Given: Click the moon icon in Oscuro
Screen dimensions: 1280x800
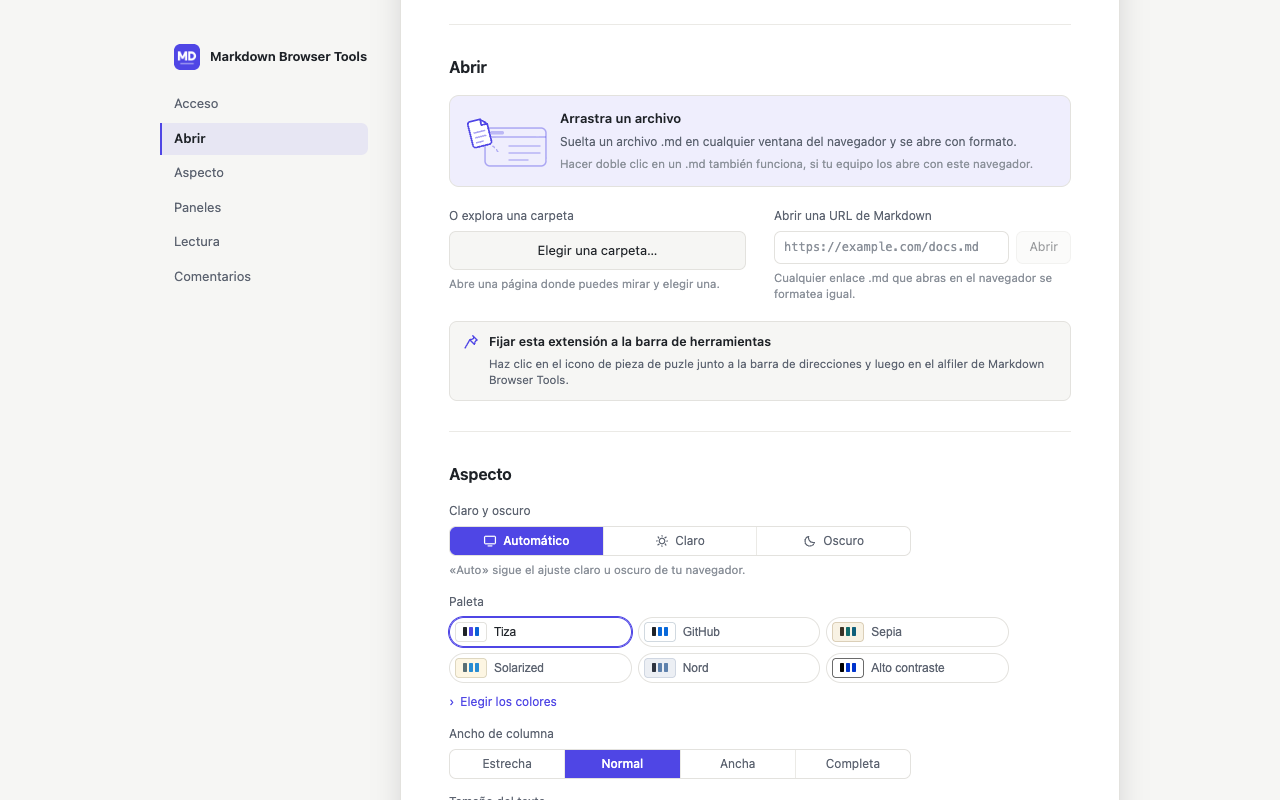Looking at the screenshot, I should tap(810, 541).
